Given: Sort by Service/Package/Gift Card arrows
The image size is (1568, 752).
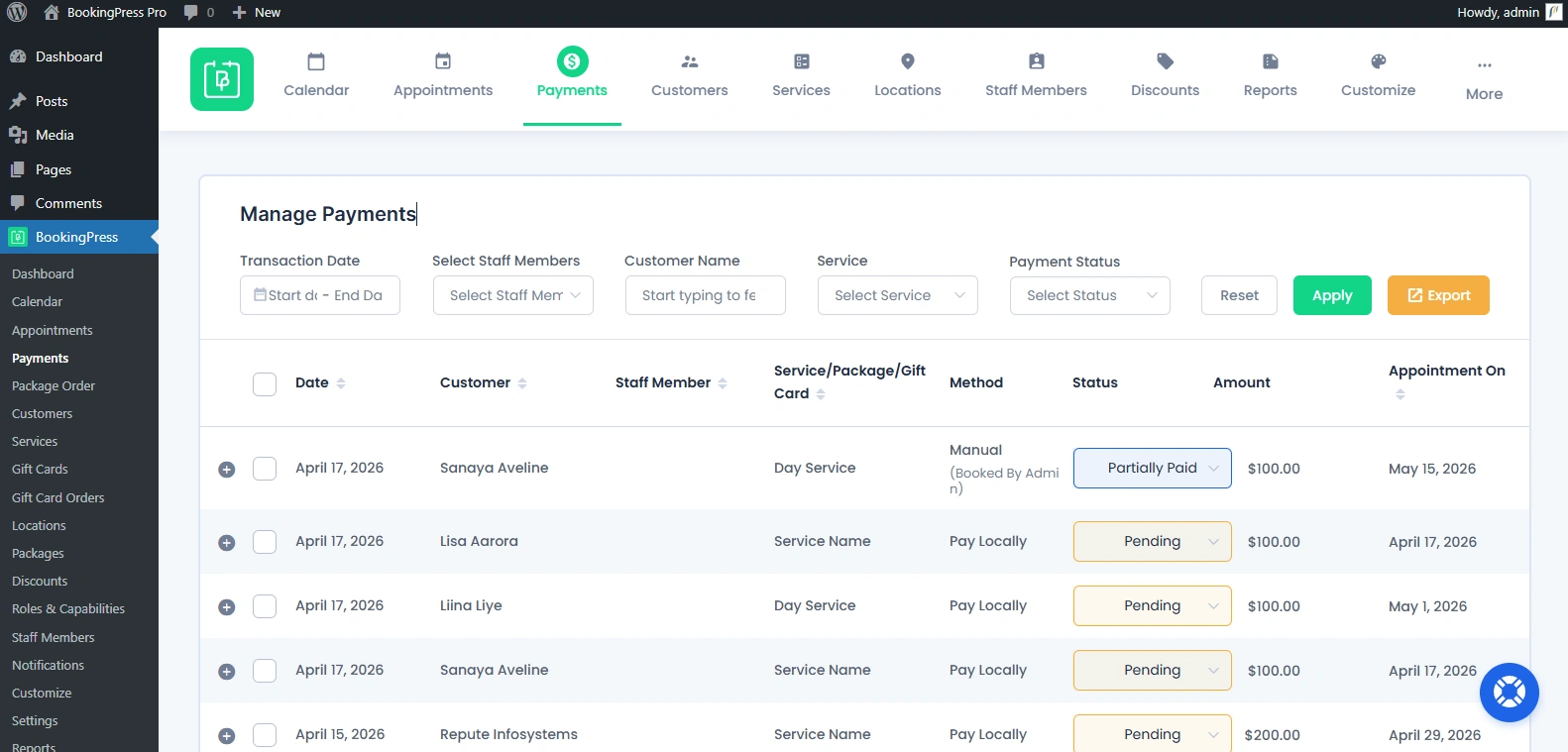Looking at the screenshot, I should click(x=821, y=394).
